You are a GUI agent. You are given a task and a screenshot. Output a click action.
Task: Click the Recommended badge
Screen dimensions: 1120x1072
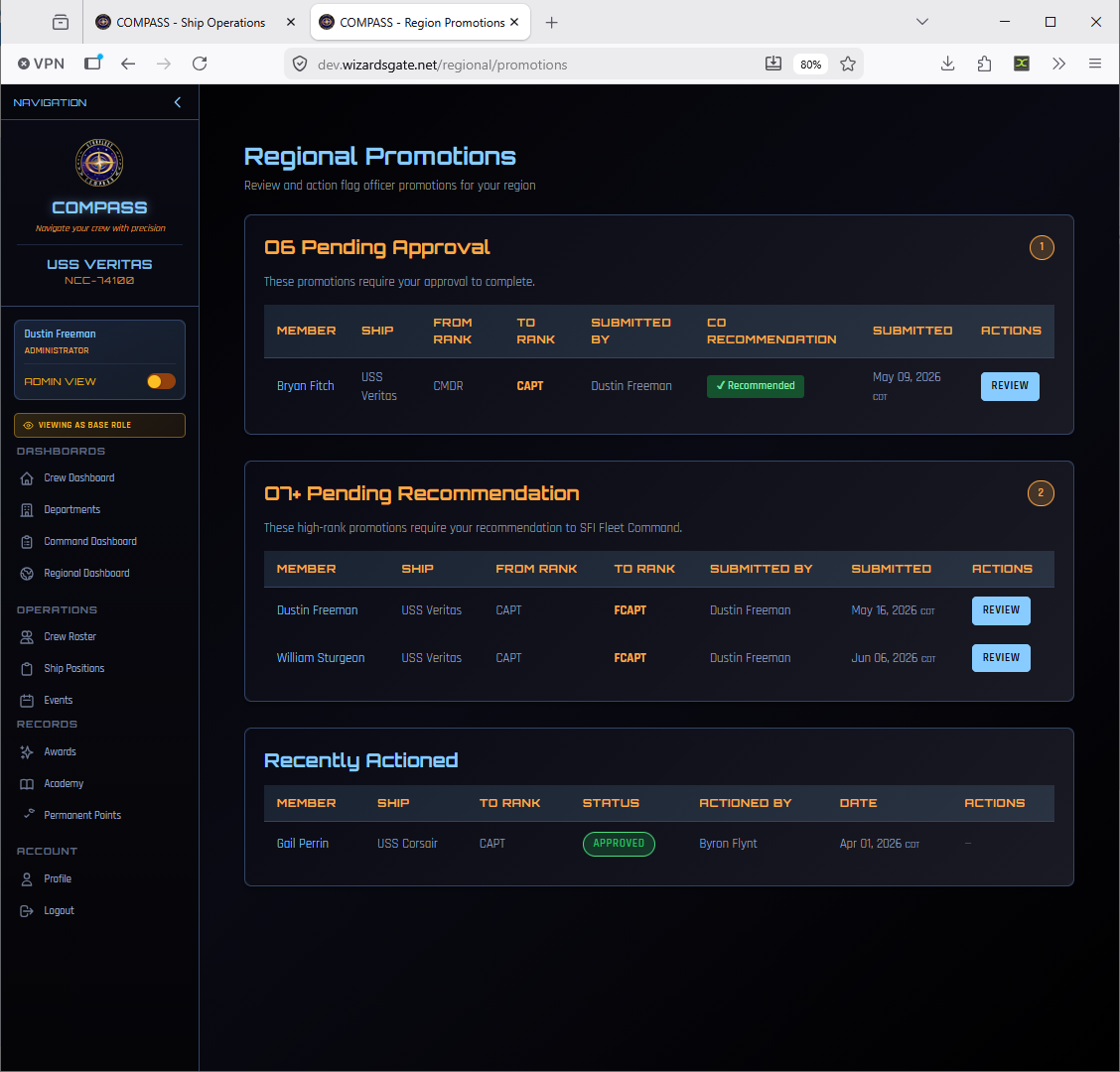pyautogui.click(x=755, y=386)
